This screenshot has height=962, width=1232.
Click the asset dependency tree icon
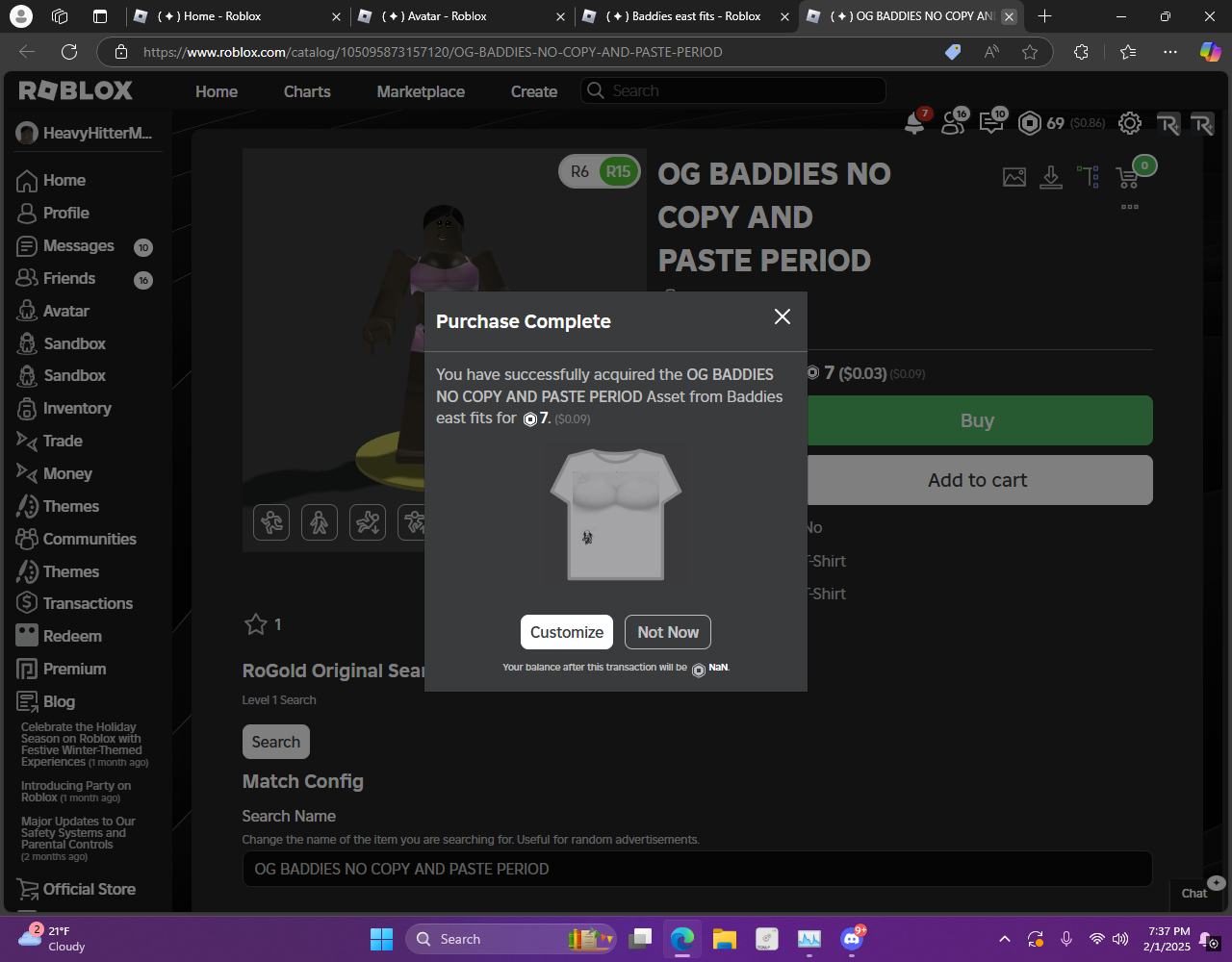[1089, 177]
